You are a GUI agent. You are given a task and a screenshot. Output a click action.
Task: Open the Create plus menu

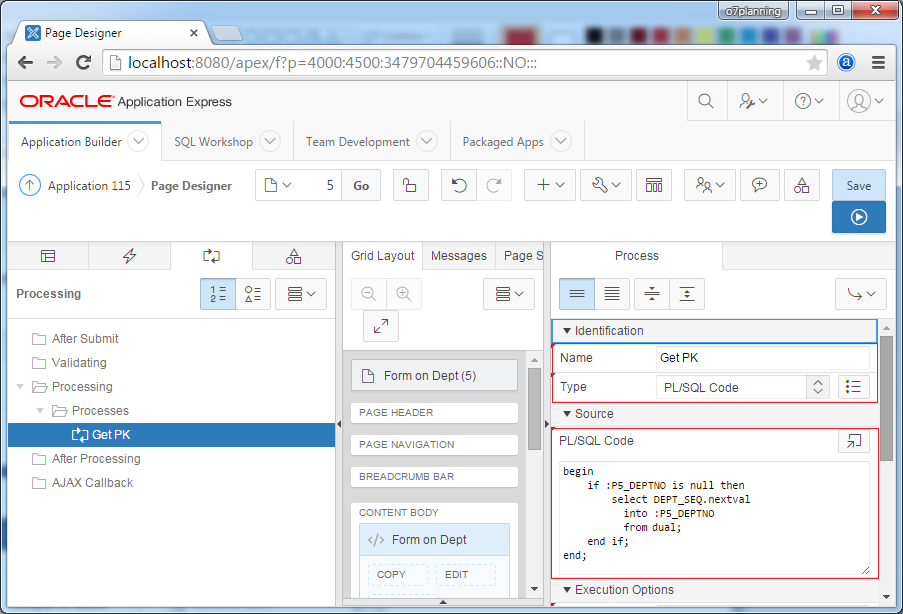tap(550, 185)
